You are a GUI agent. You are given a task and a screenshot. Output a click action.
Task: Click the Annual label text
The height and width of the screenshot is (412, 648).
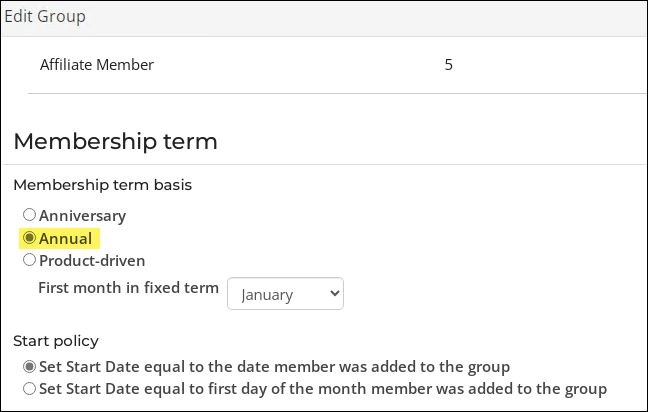65,238
